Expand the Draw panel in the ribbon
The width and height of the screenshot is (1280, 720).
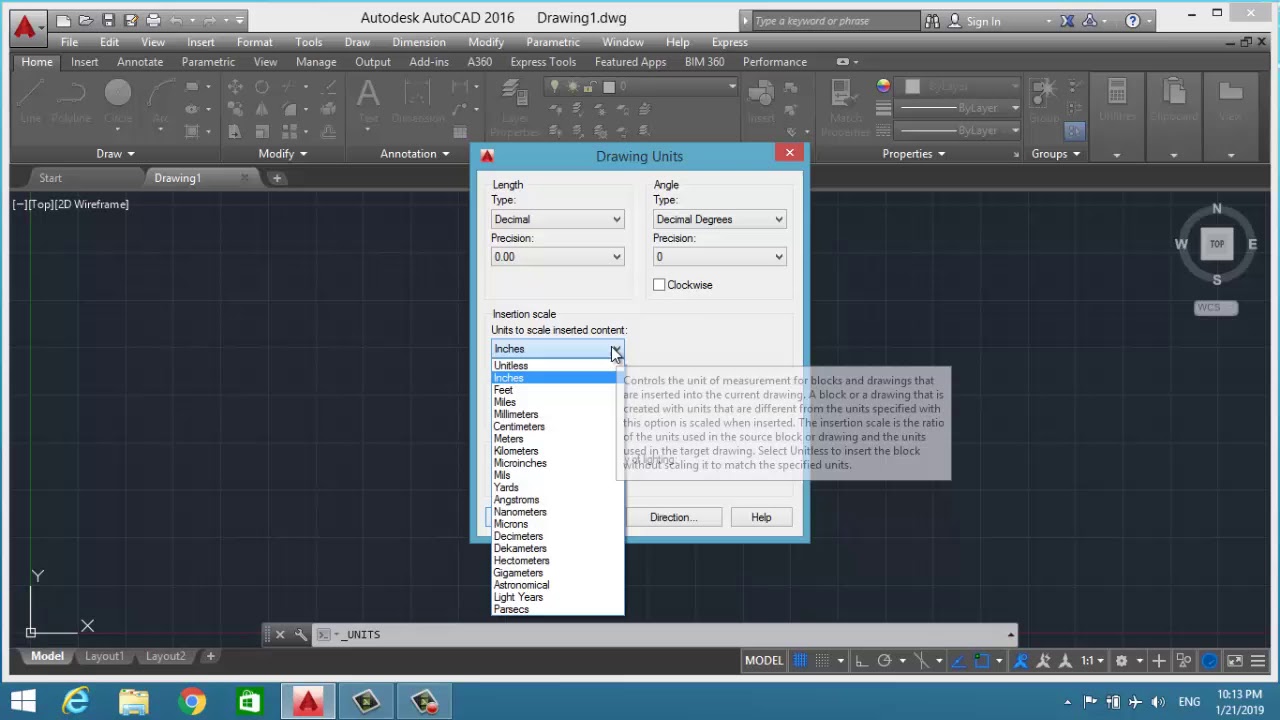tap(116, 154)
